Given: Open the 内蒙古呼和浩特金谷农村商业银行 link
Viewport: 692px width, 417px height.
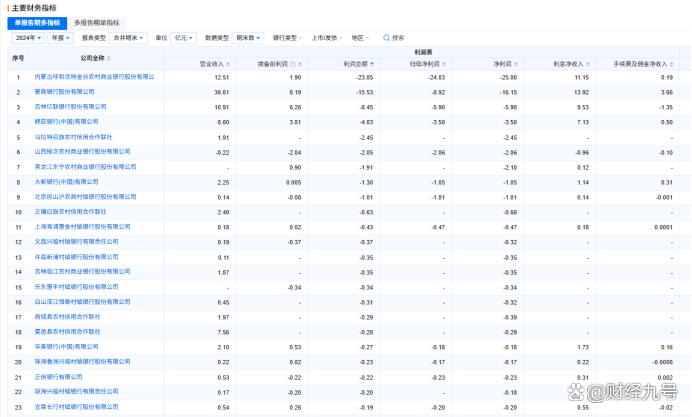Looking at the screenshot, I should 94,77.
